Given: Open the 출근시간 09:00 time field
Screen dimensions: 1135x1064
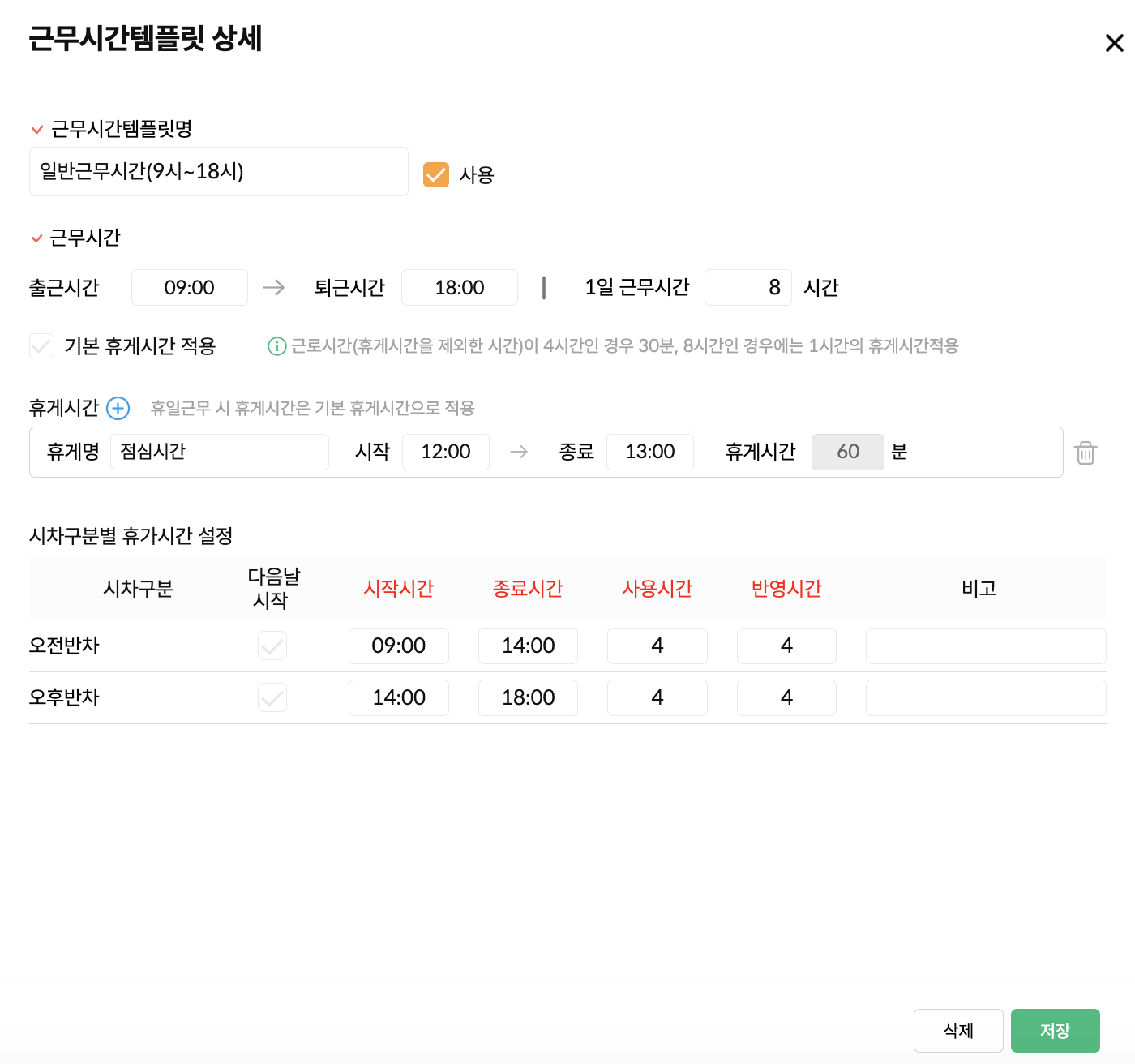Looking at the screenshot, I should point(190,288).
